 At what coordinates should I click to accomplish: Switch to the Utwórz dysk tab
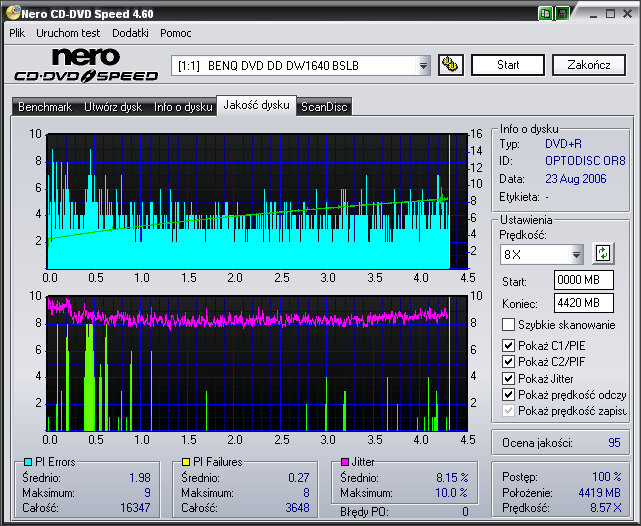point(113,107)
